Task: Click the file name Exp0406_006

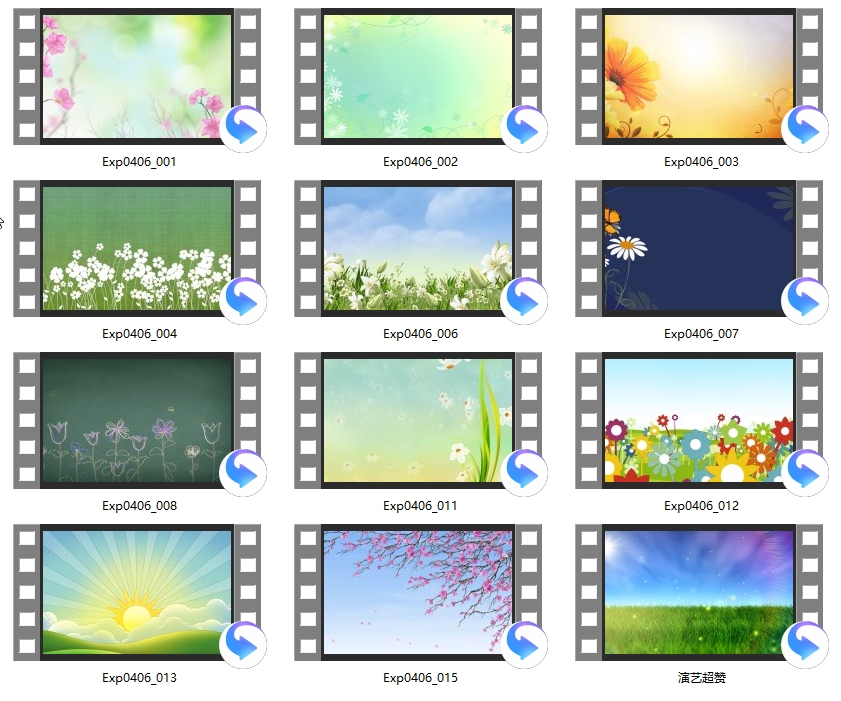Action: tap(420, 334)
